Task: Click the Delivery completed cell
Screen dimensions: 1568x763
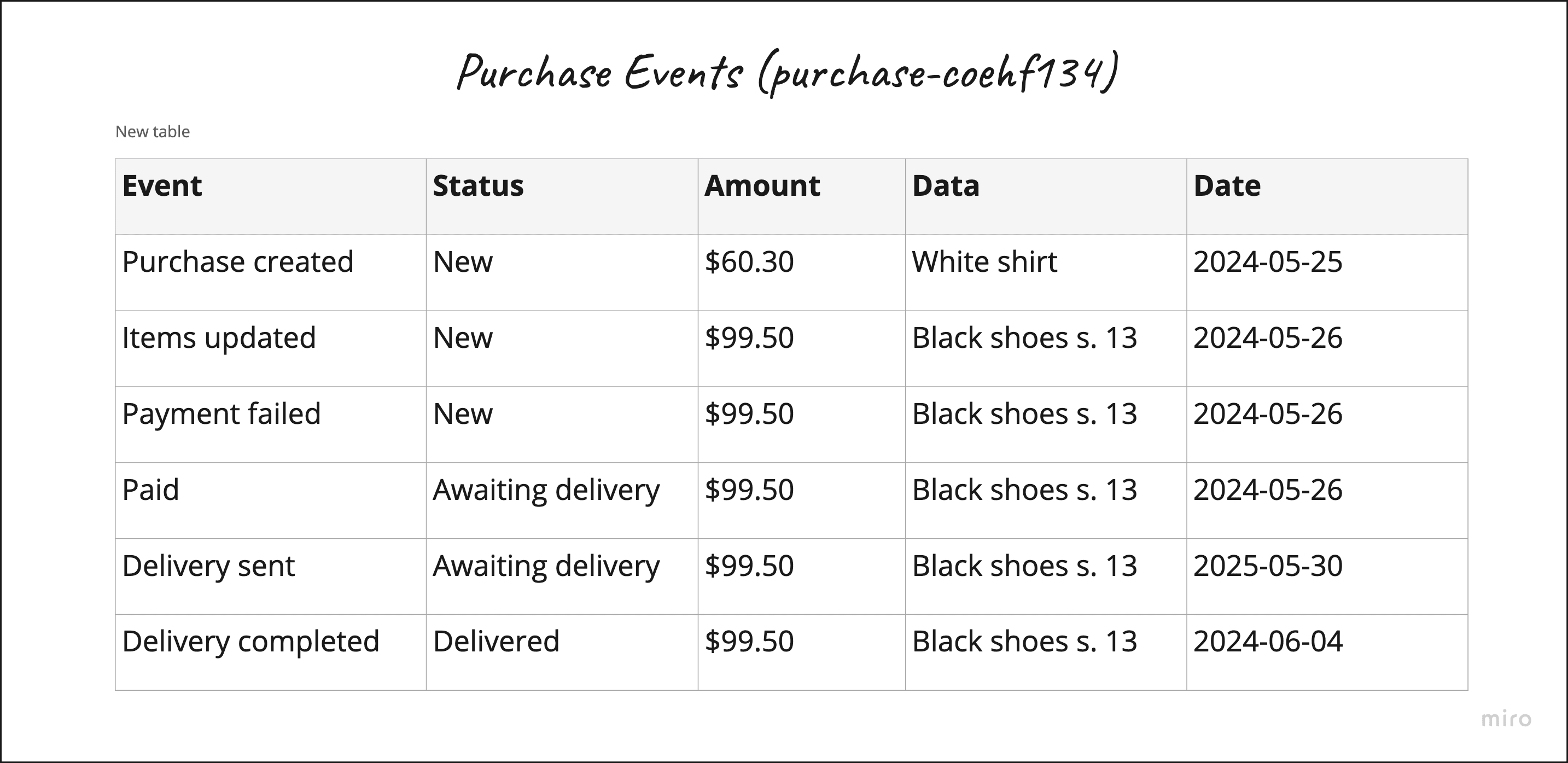Action: 271,652
